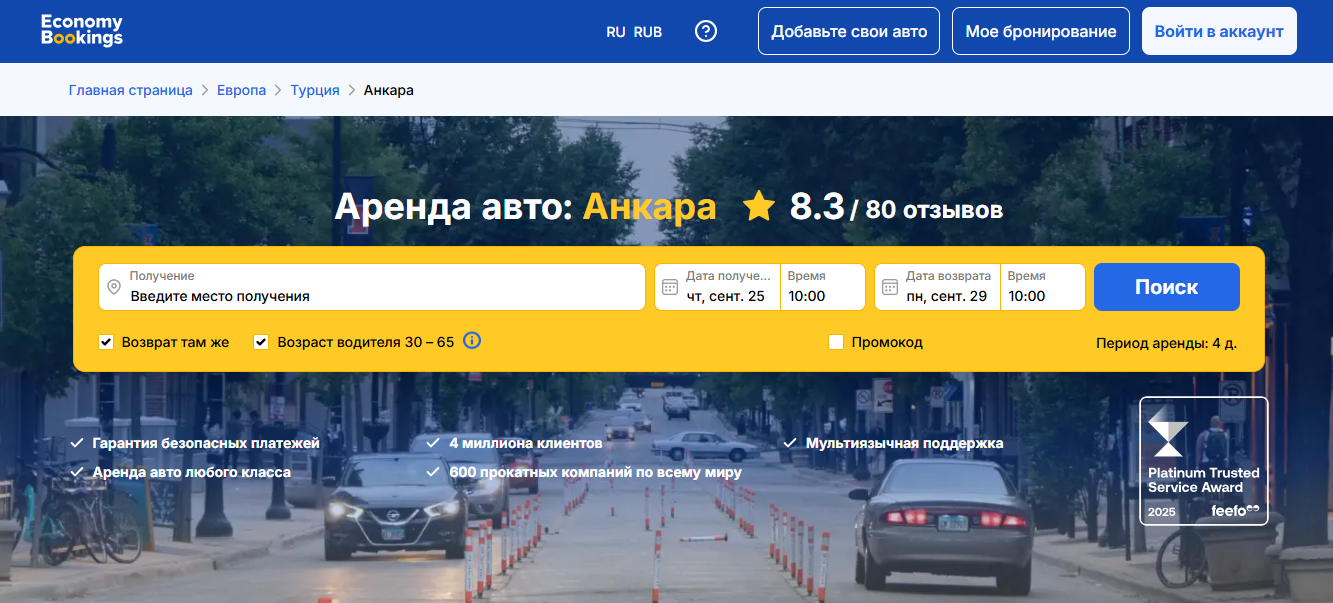Open the pickup time 10:00 dropdown
The height and width of the screenshot is (603, 1333).
pyautogui.click(x=822, y=288)
